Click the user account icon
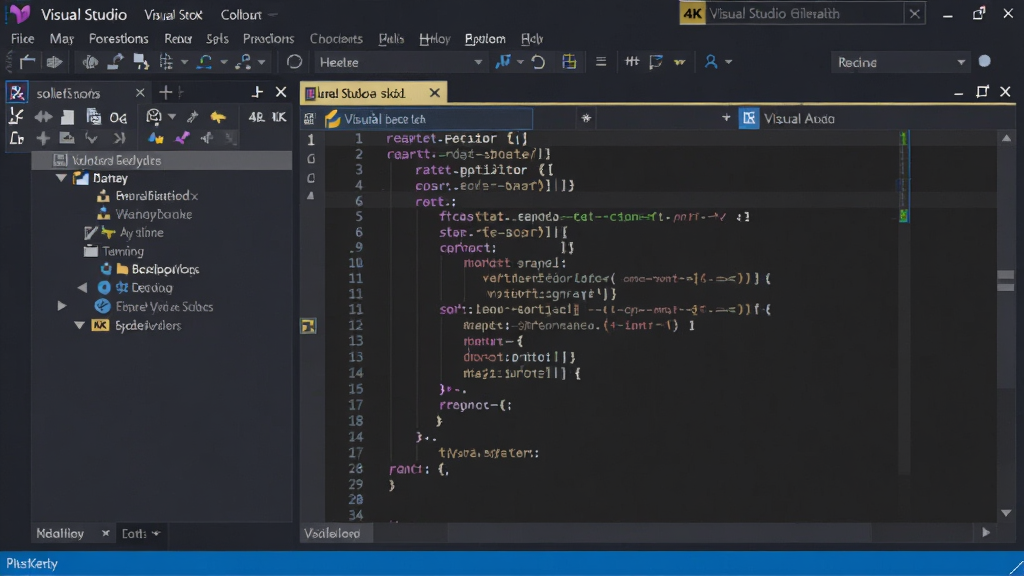The image size is (1024, 576). point(711,62)
